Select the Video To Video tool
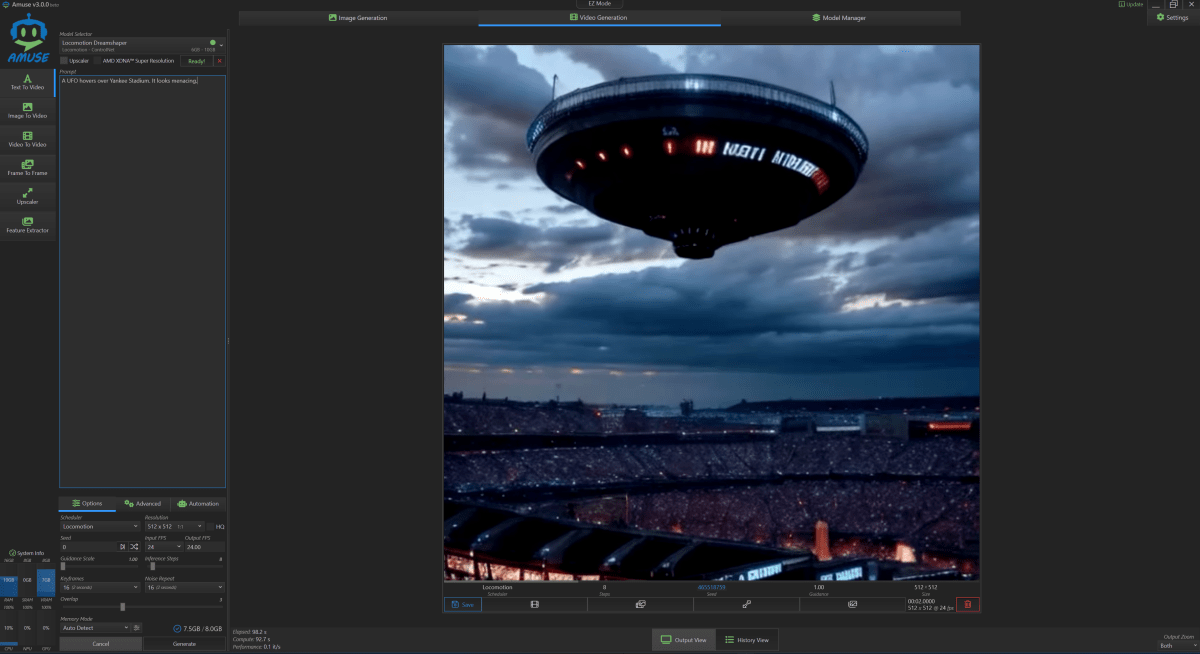The image size is (1200, 654). click(x=27, y=139)
